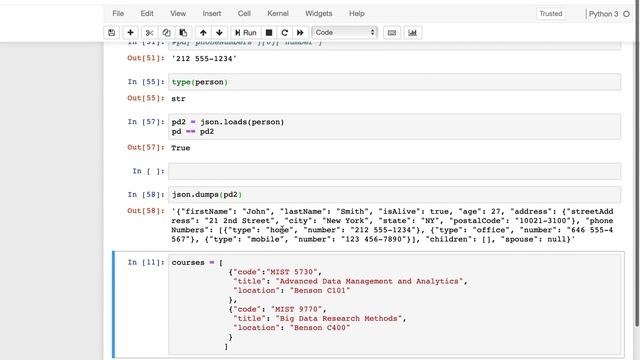Click the "MIST 5730" code string
Viewport: 640px width, 360px height.
pos(292,272)
